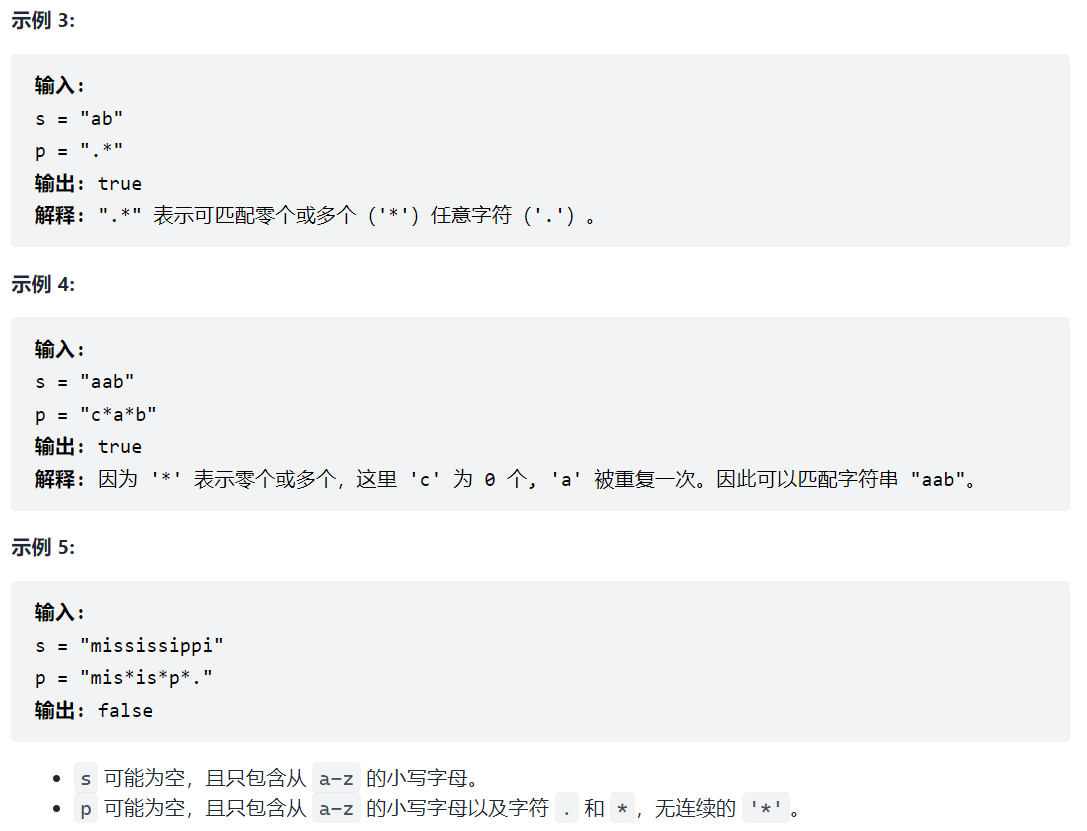
Task: Click the p = "c*a*b" pattern line
Action: tap(96, 414)
